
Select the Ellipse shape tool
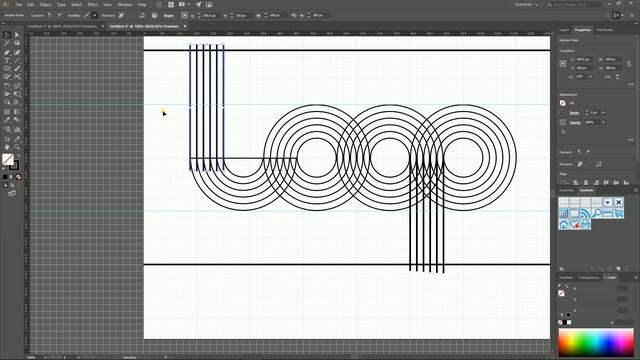pos(7,69)
